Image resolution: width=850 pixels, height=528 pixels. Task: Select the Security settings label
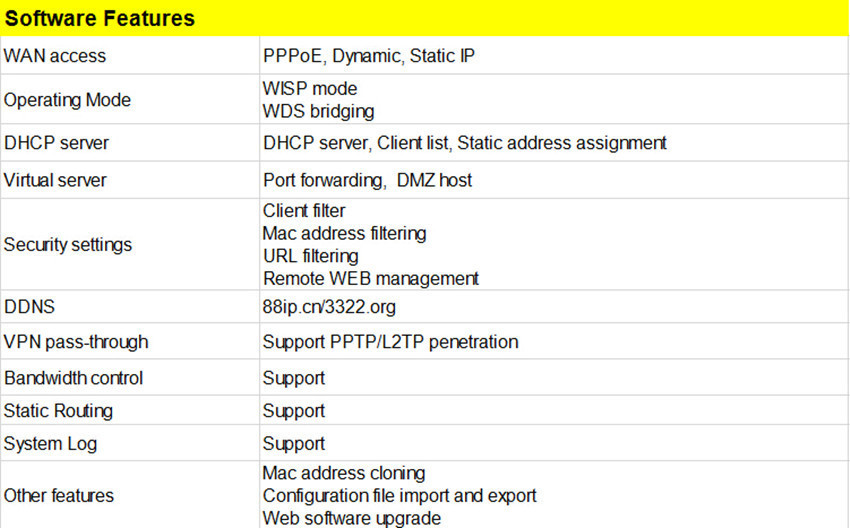[x=68, y=245]
